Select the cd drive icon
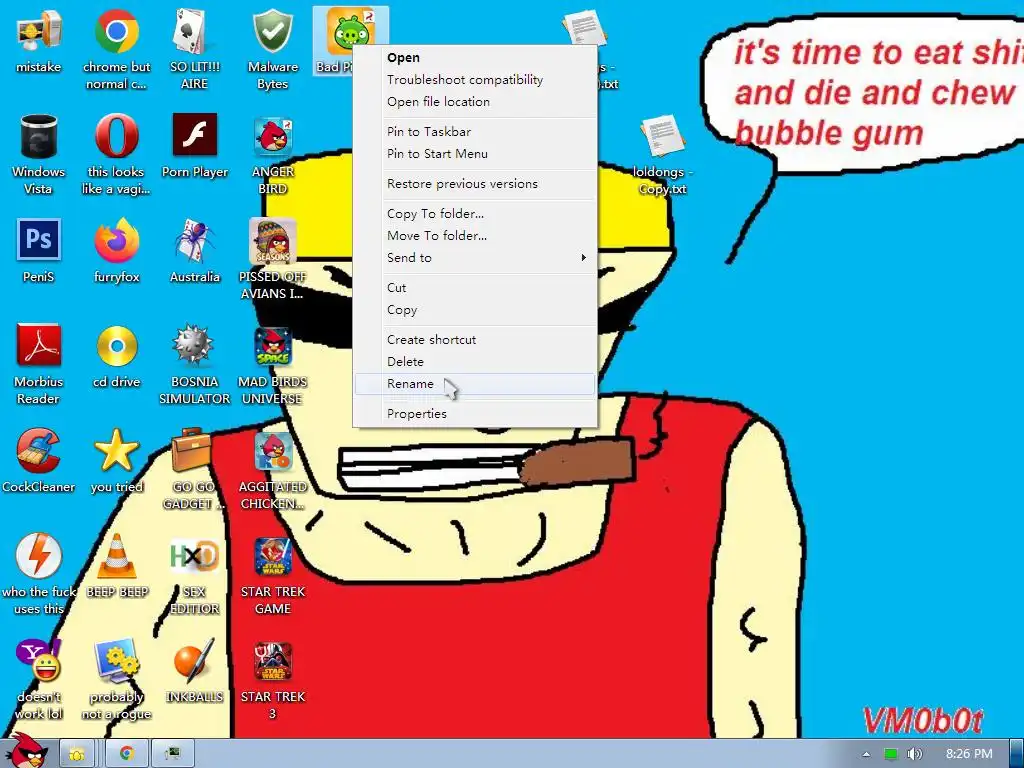The width and height of the screenshot is (1024, 768). point(116,356)
